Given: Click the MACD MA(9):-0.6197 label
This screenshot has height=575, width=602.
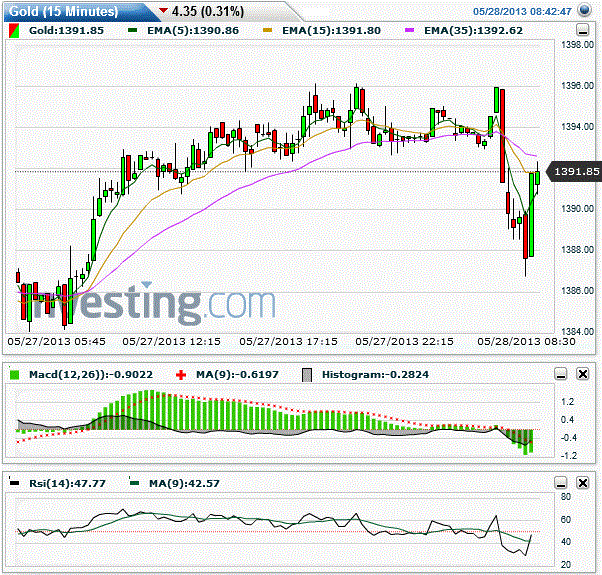Looking at the screenshot, I should 237,375.
